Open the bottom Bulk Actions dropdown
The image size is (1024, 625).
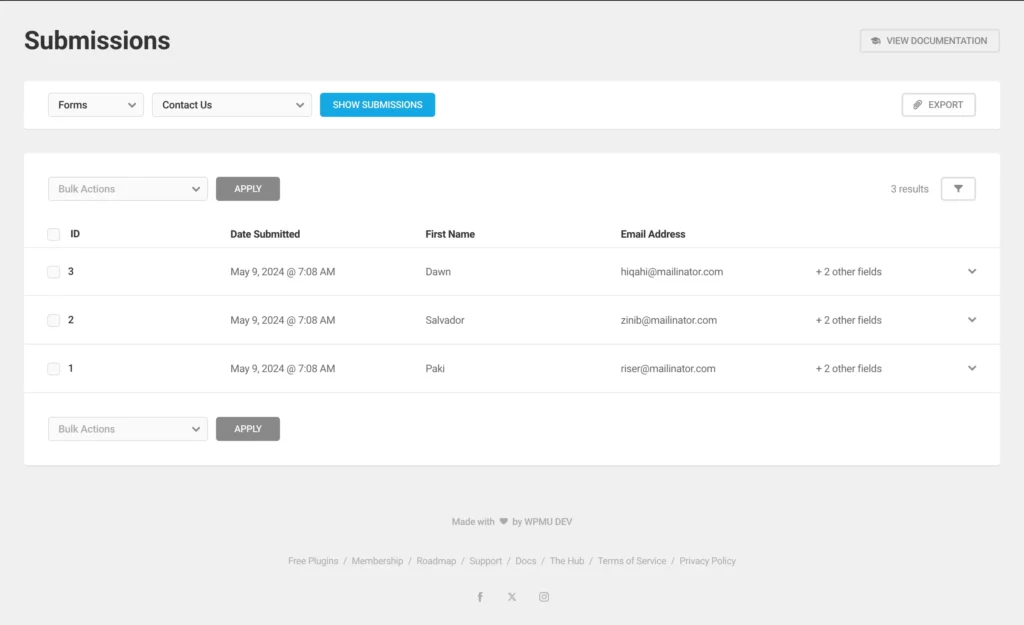pos(128,429)
